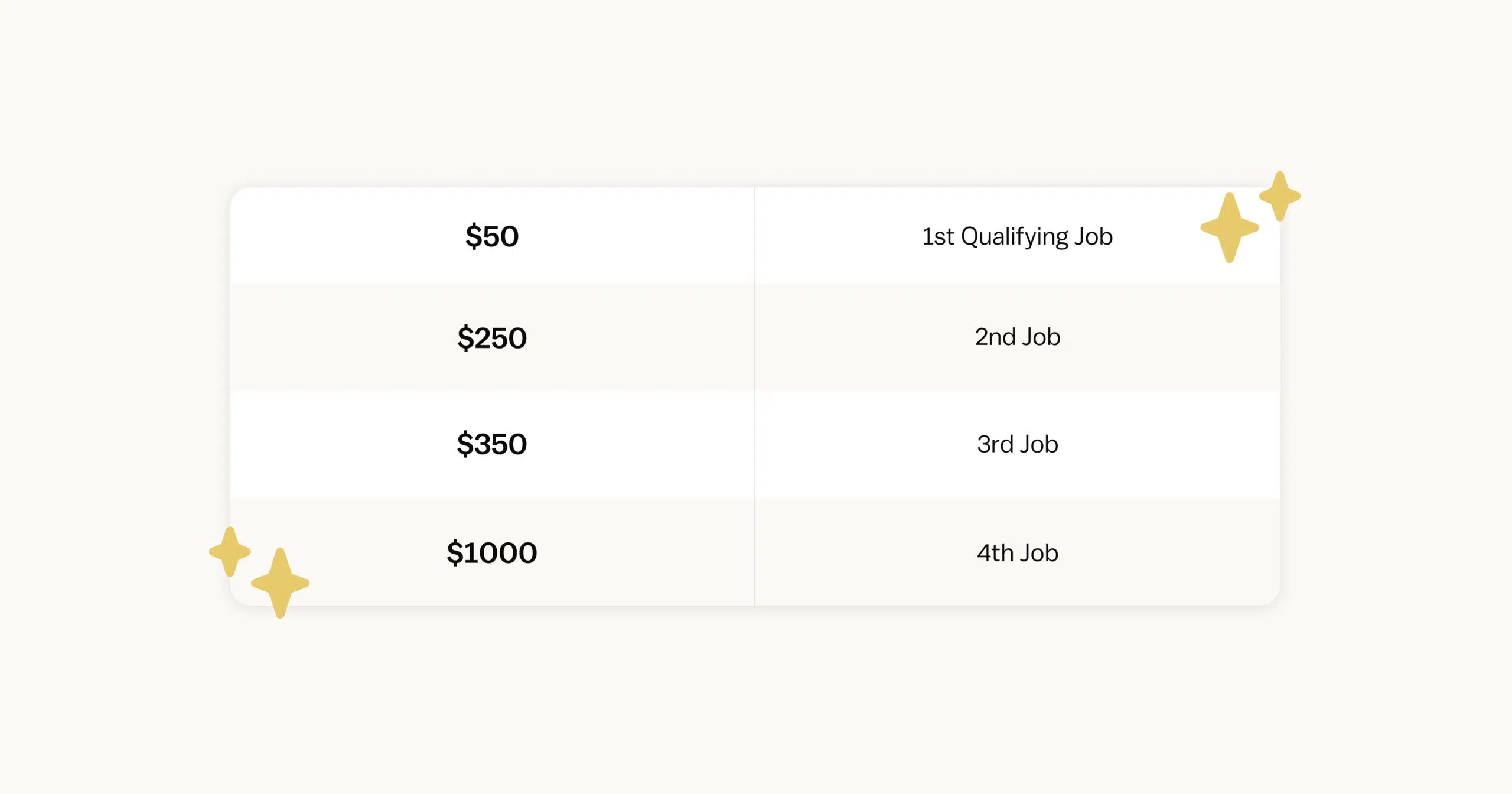
Task: Click the 2nd ordinal in second row
Action: tap(995, 337)
